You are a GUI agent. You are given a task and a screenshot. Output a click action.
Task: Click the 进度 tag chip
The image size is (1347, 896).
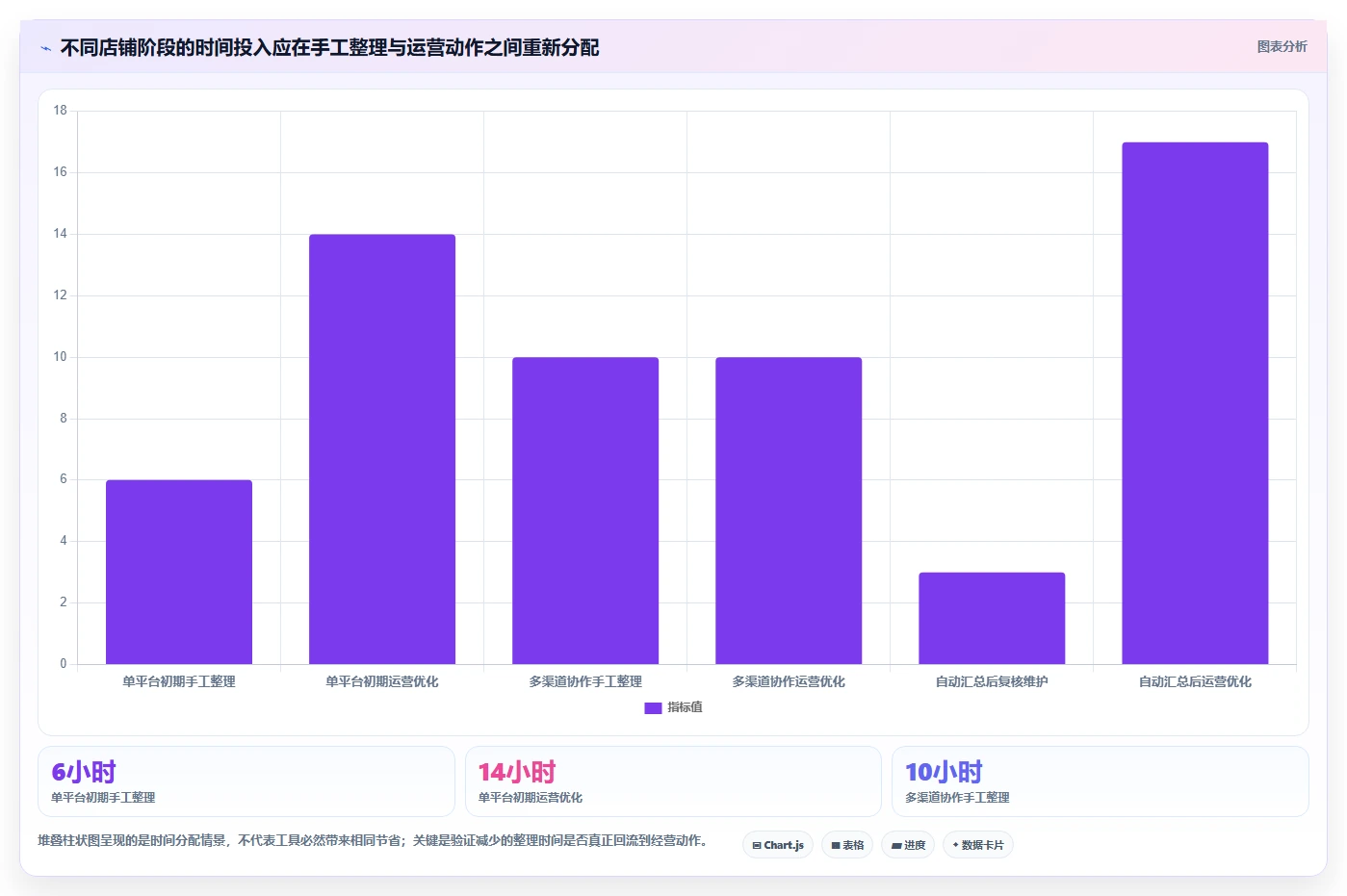pyautogui.click(x=908, y=845)
